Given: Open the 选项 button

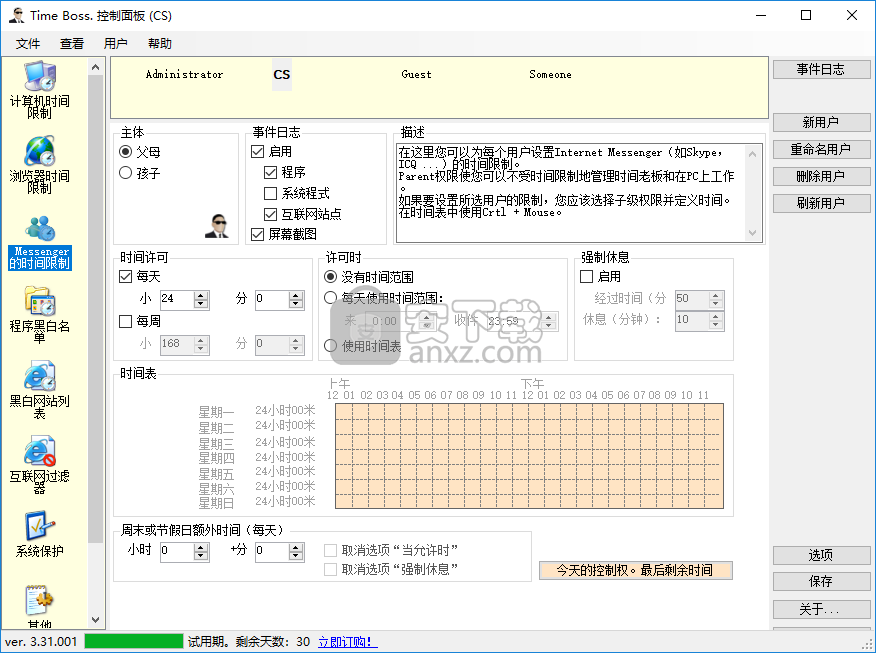Looking at the screenshot, I should [821, 555].
